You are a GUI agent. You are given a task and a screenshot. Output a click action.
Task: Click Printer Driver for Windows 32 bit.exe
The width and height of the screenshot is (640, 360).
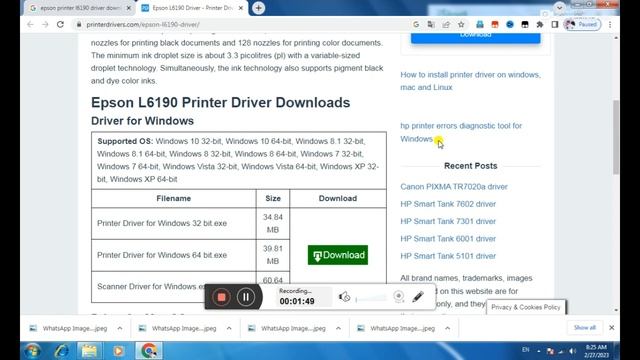pos(162,223)
